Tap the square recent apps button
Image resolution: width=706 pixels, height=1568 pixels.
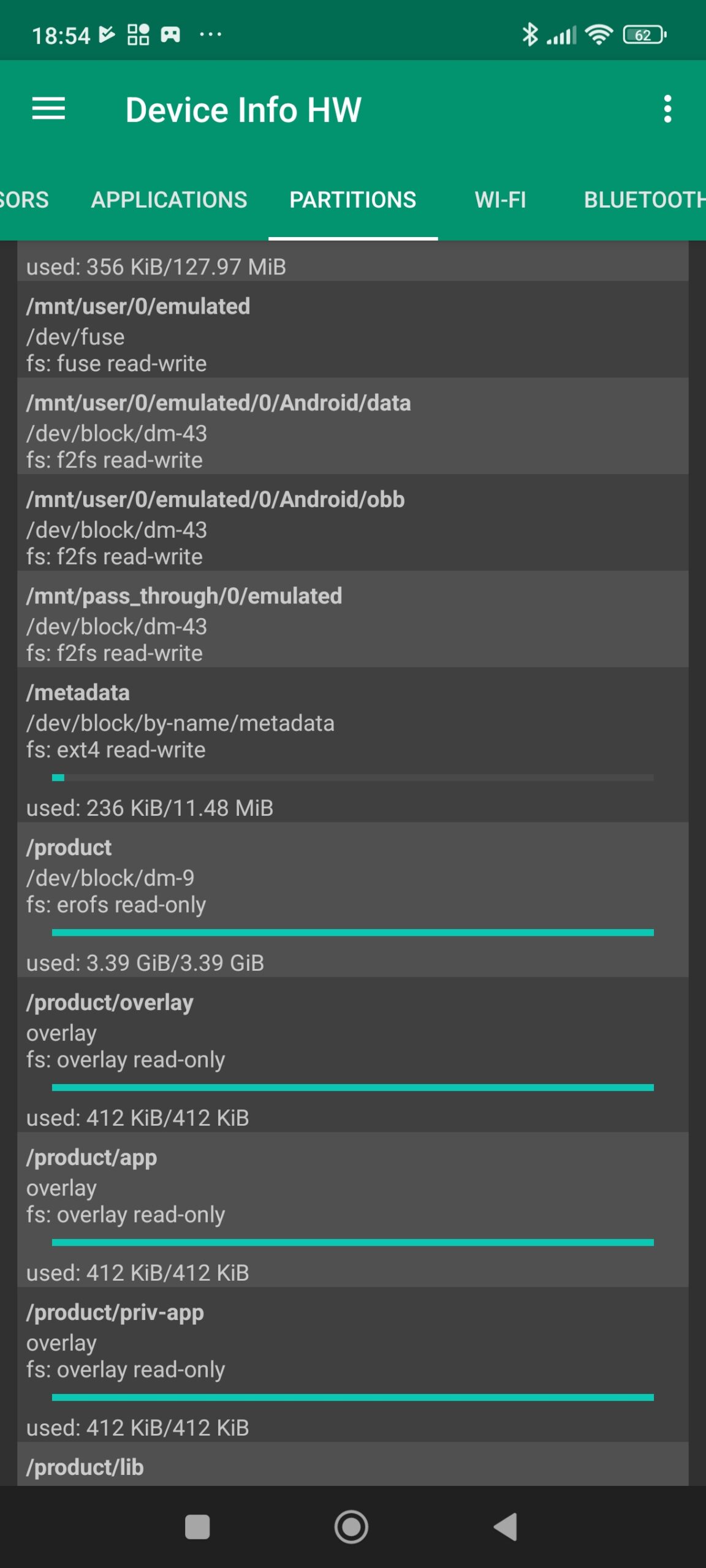pos(197,1526)
